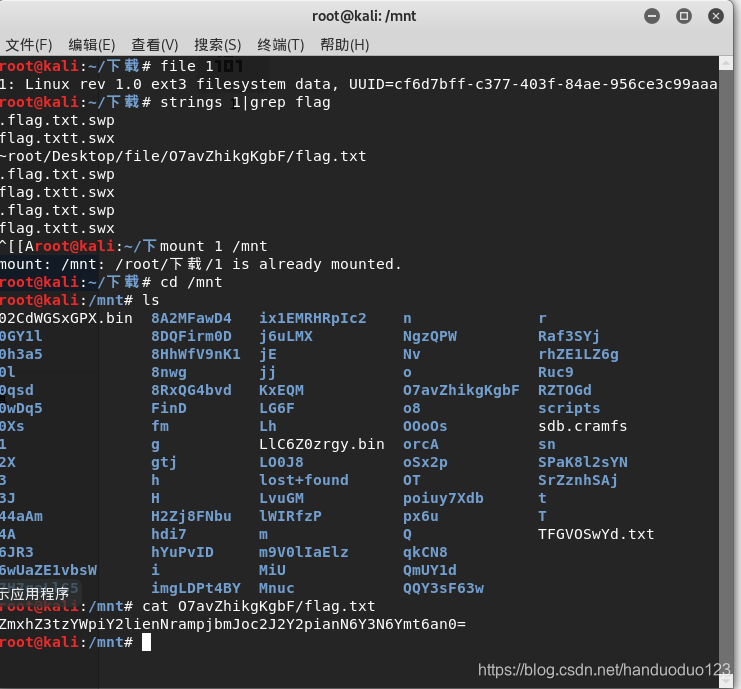
Task: Click the vertical scrollbar track
Action: pos(726,372)
